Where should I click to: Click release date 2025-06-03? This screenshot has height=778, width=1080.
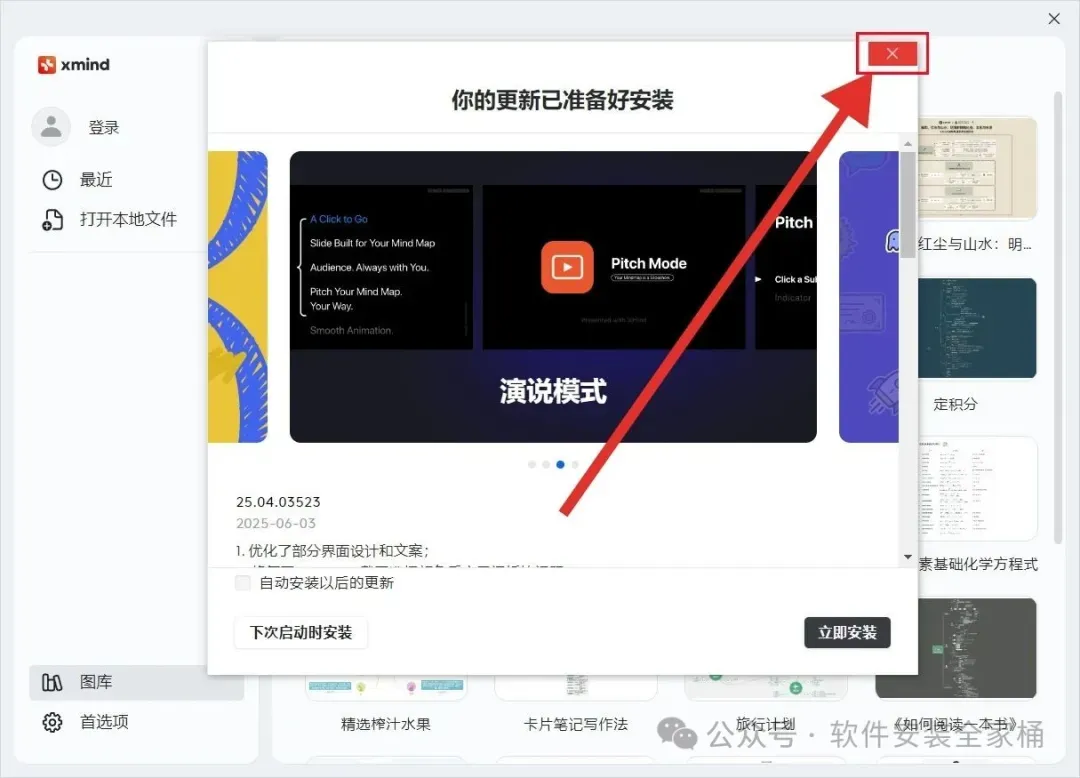276,523
